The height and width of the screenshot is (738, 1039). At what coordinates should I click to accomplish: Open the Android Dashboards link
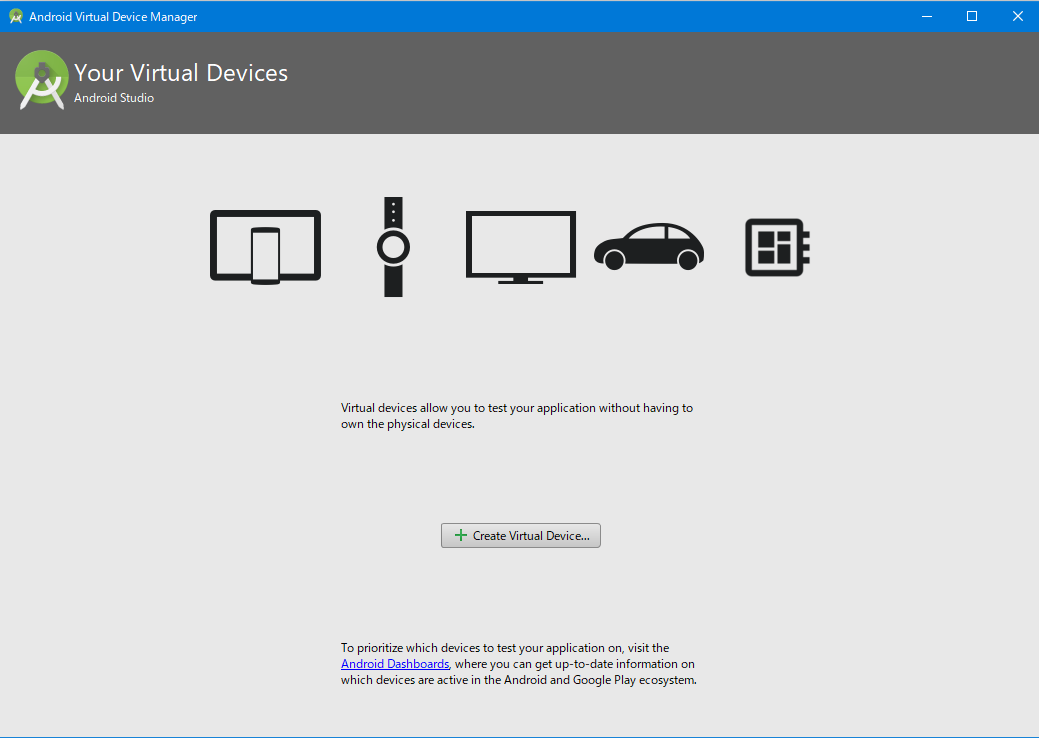click(x=395, y=664)
